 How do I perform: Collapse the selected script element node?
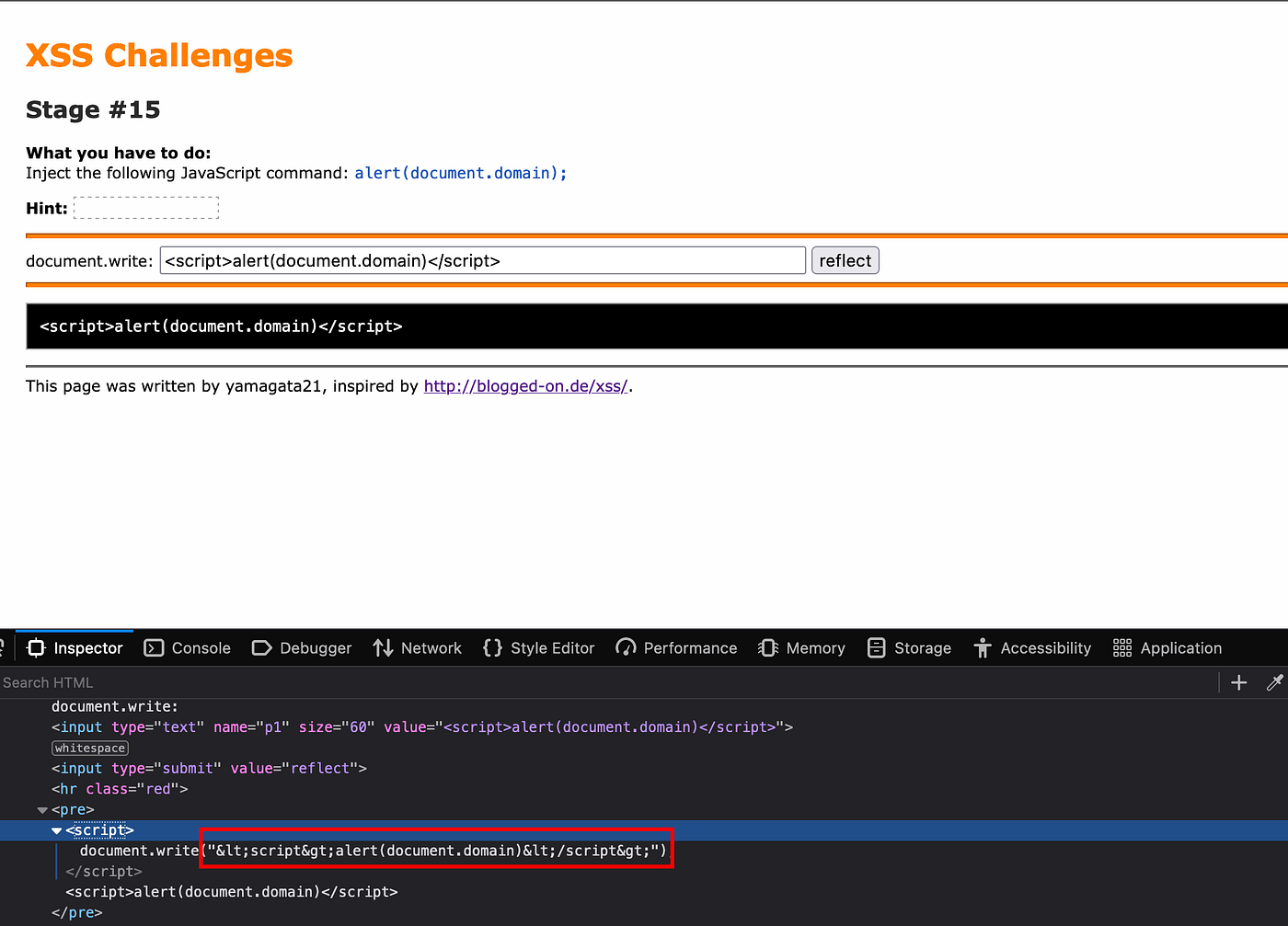[x=57, y=830]
